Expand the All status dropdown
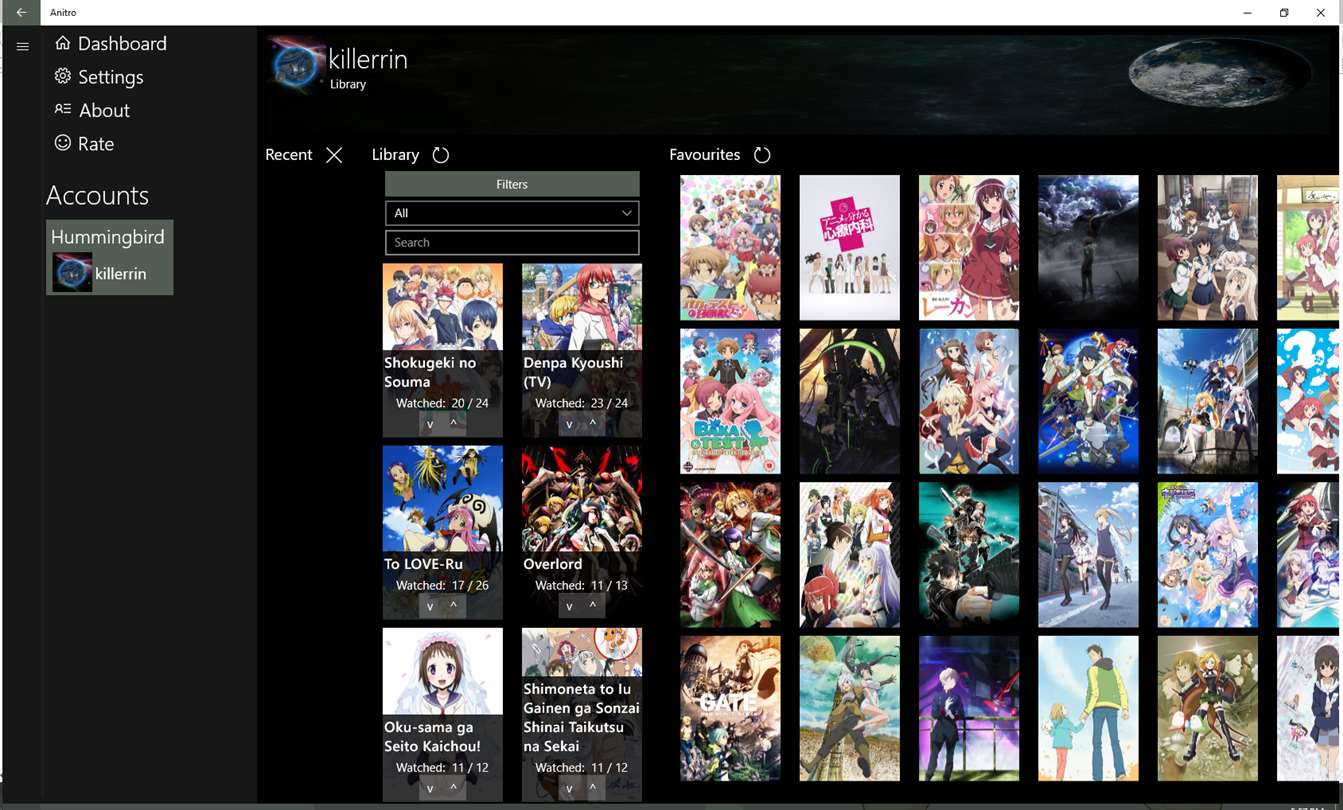The image size is (1343, 810). tap(512, 213)
